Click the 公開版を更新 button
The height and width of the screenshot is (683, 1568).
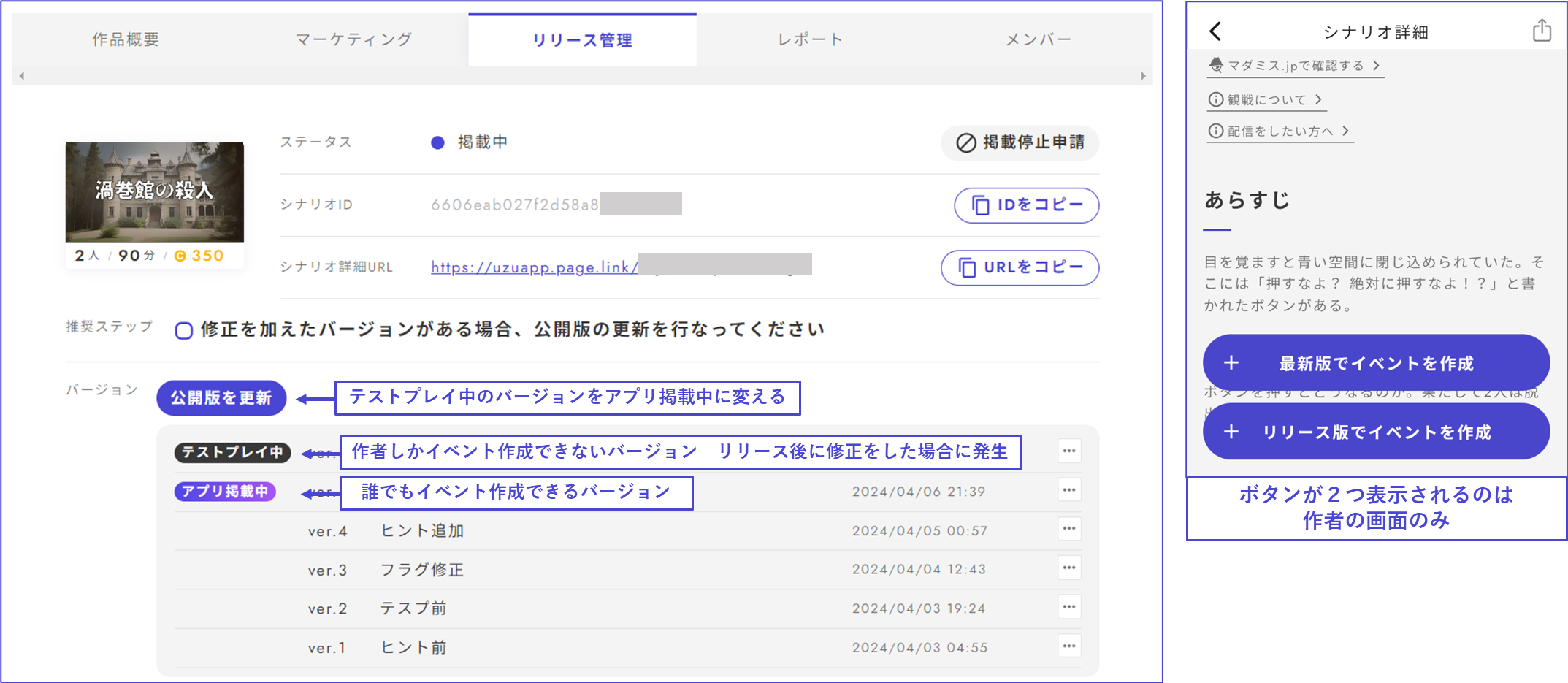(221, 398)
